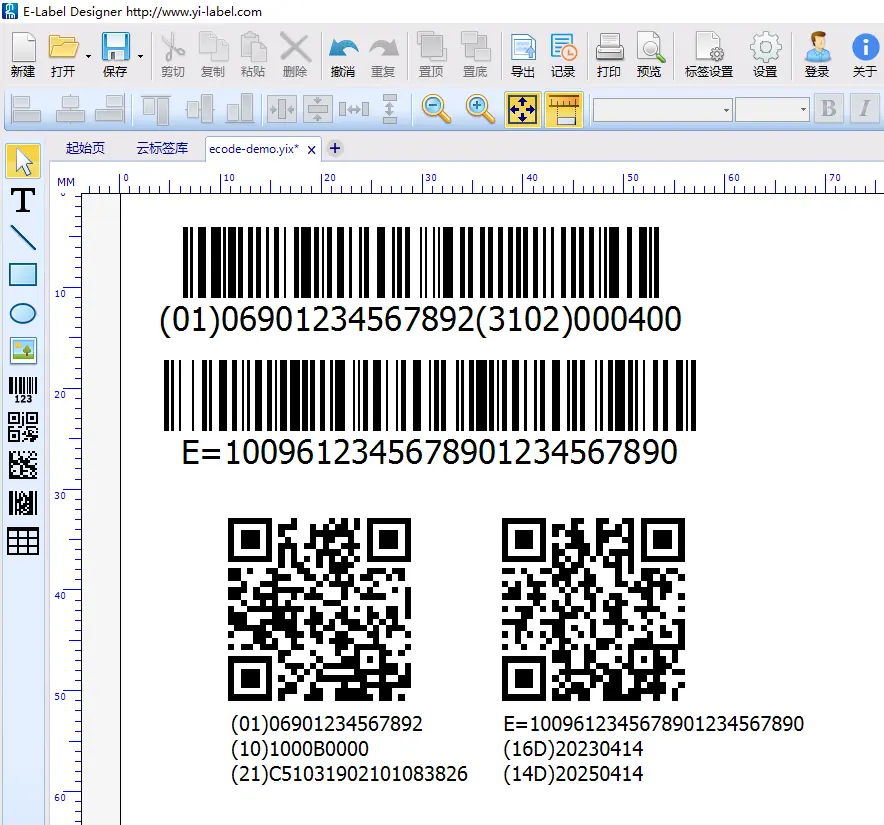Select the Table grid tool
The image size is (884, 825).
(22, 541)
